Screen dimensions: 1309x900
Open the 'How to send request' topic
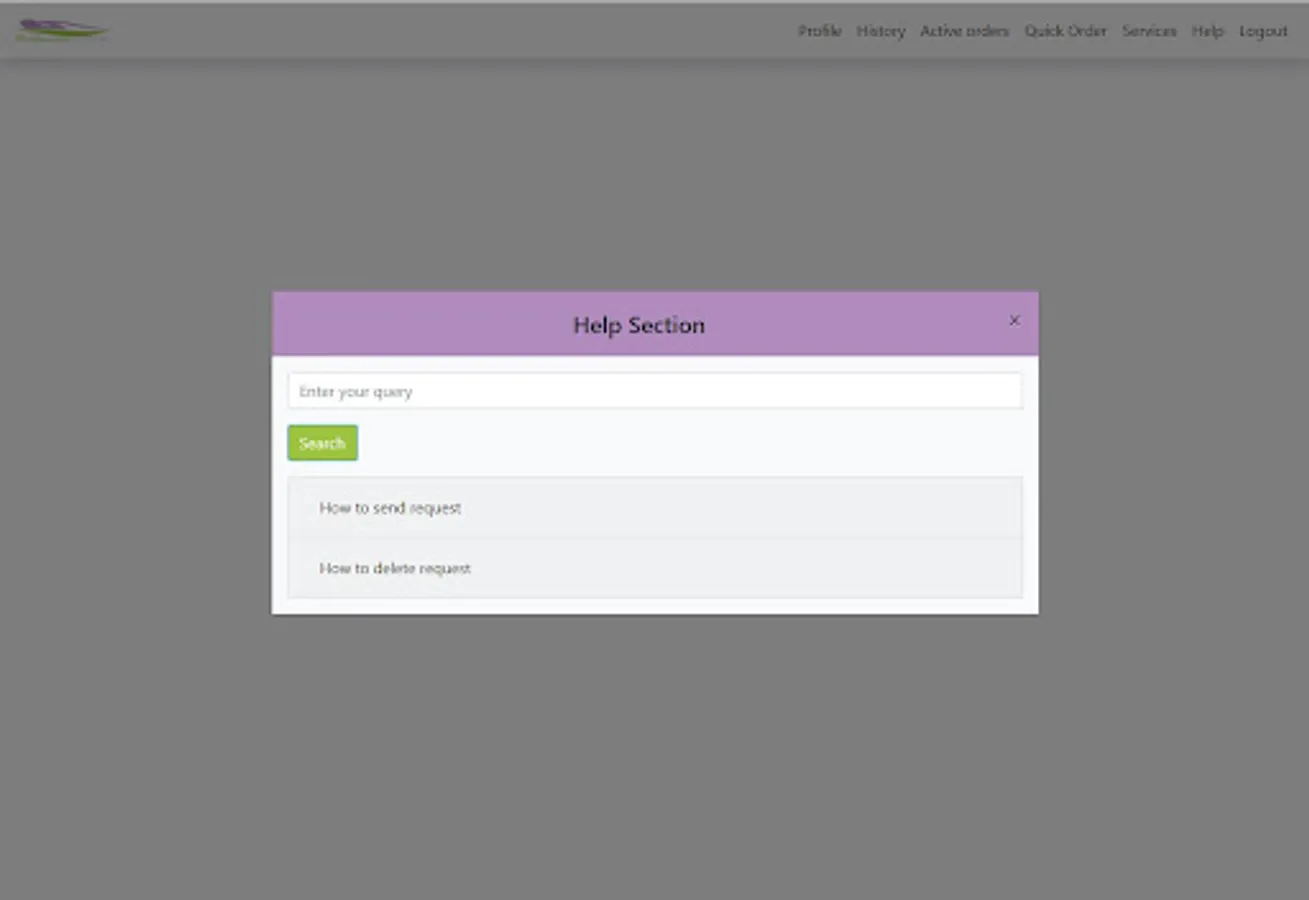pyautogui.click(x=655, y=508)
